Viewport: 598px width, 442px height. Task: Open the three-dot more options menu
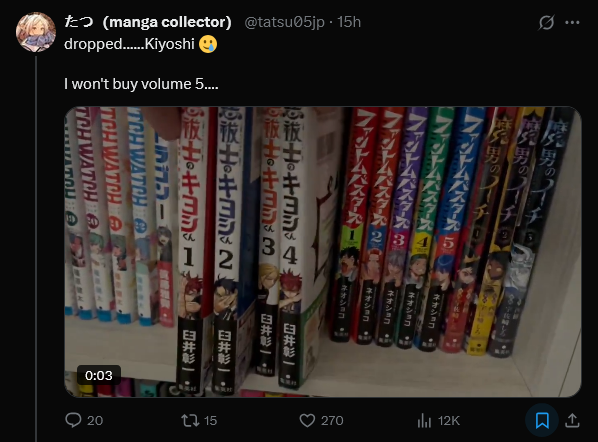572,23
